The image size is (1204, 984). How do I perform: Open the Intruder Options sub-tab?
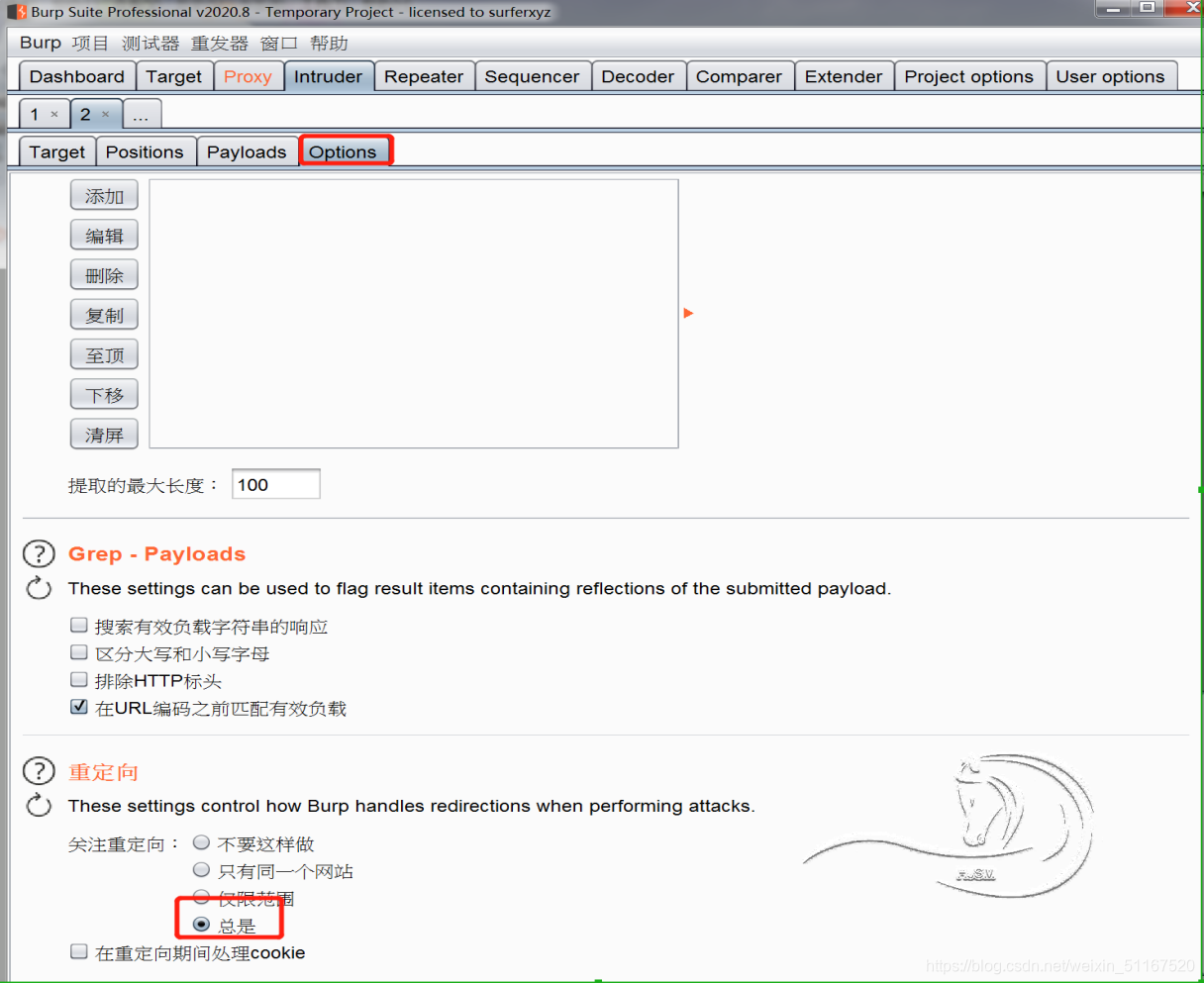click(x=343, y=151)
